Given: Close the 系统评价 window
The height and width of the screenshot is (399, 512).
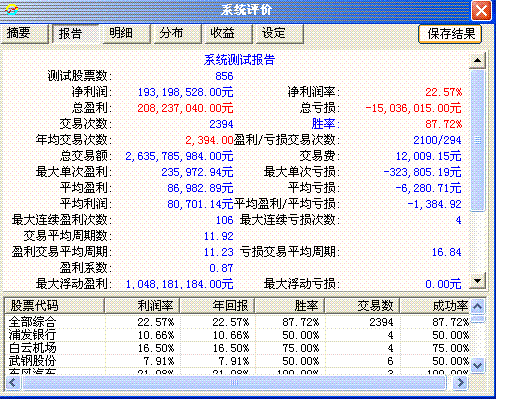Looking at the screenshot, I should pos(481,10).
